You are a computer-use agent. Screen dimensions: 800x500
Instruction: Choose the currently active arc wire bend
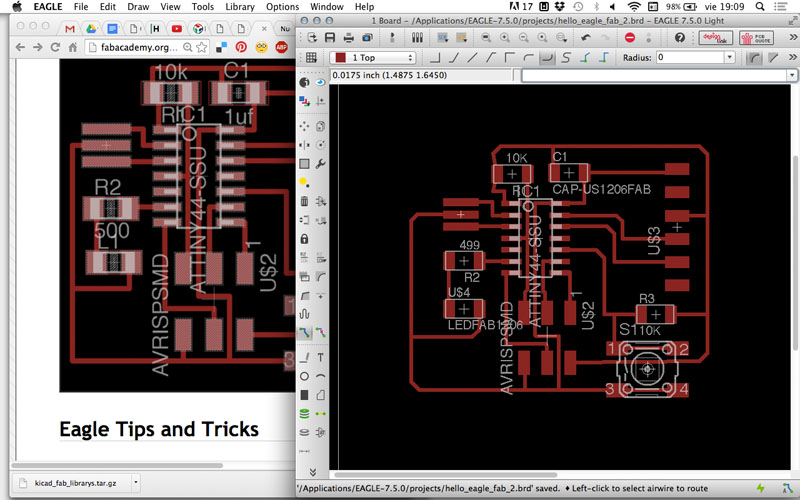pyautogui.click(x=547, y=58)
